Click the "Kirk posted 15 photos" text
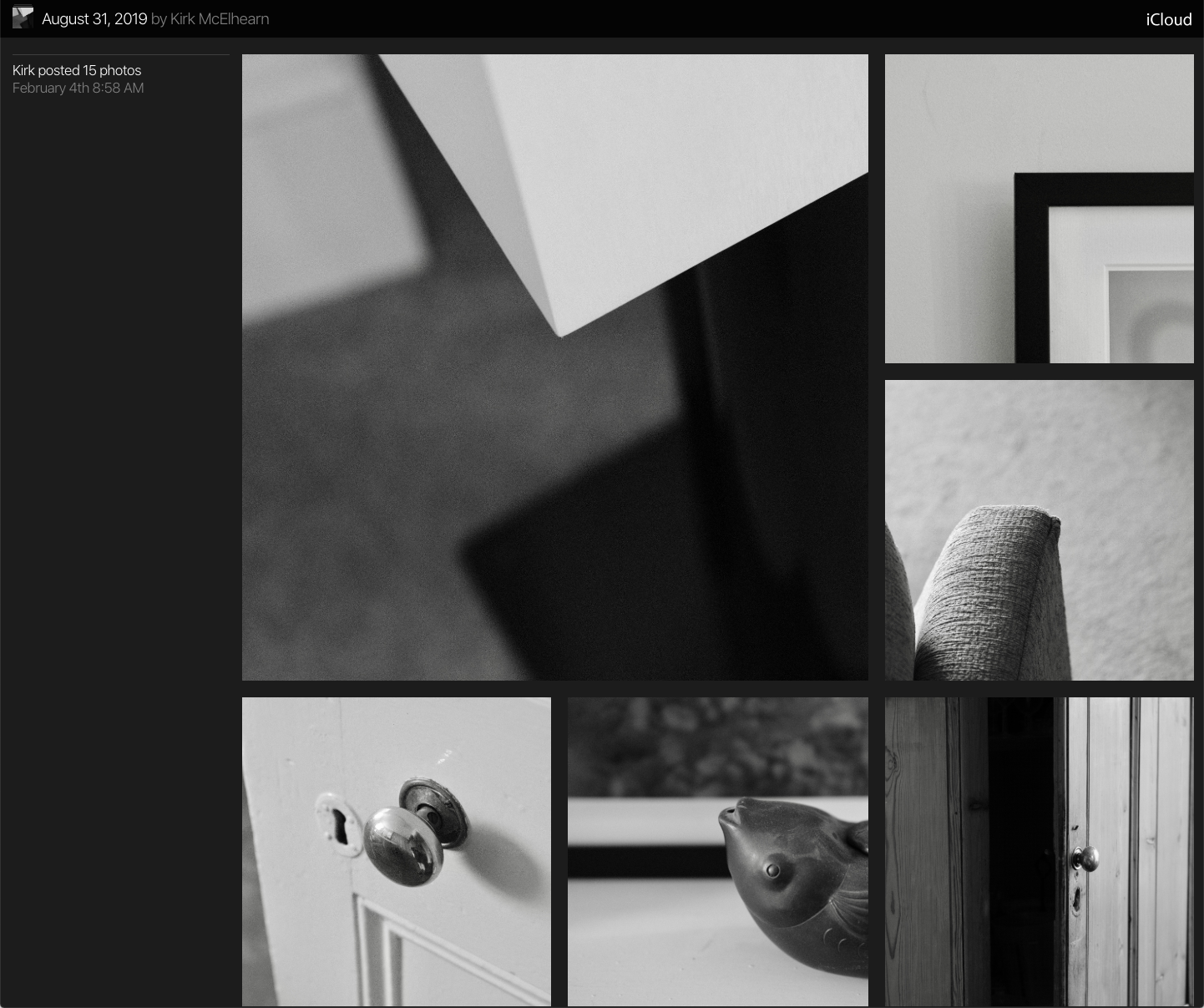Image resolution: width=1204 pixels, height=1008 pixels. (x=77, y=70)
